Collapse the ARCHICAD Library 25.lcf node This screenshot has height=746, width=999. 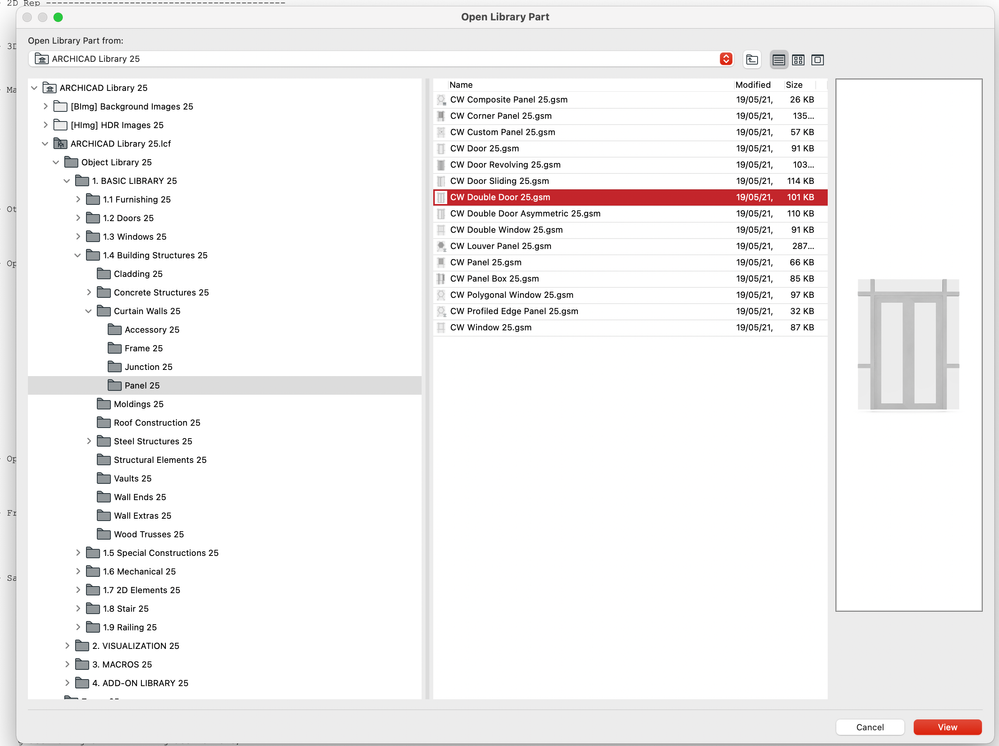click(x=45, y=143)
